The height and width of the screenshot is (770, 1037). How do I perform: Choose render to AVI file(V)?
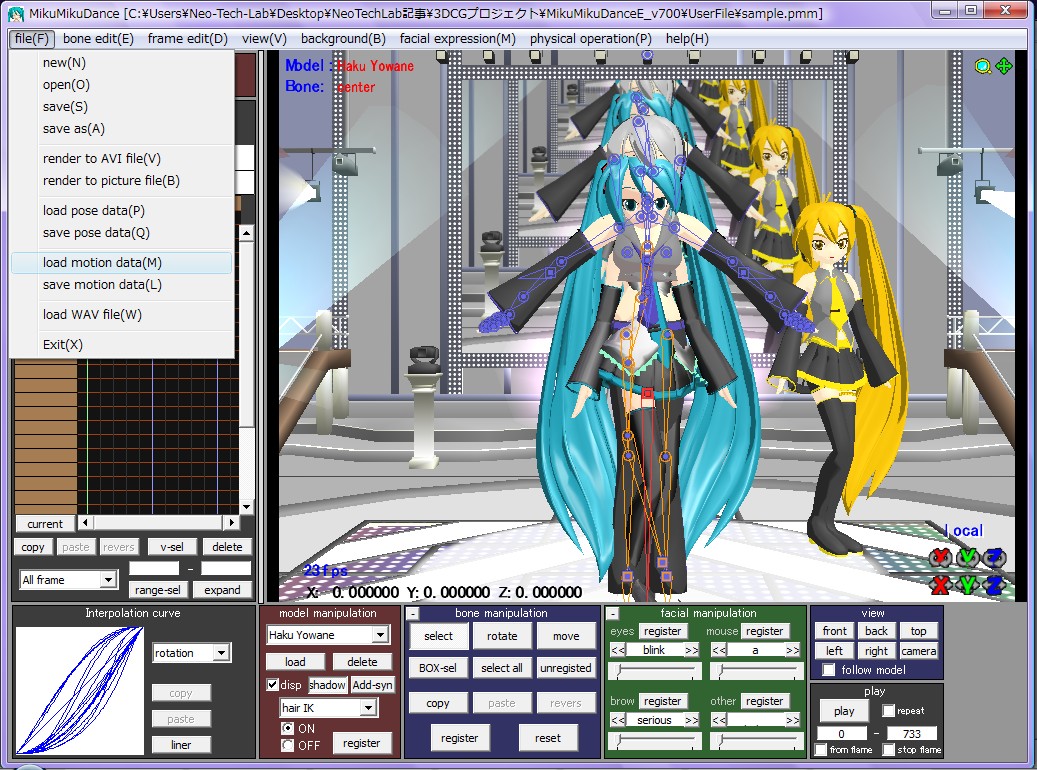(122, 159)
